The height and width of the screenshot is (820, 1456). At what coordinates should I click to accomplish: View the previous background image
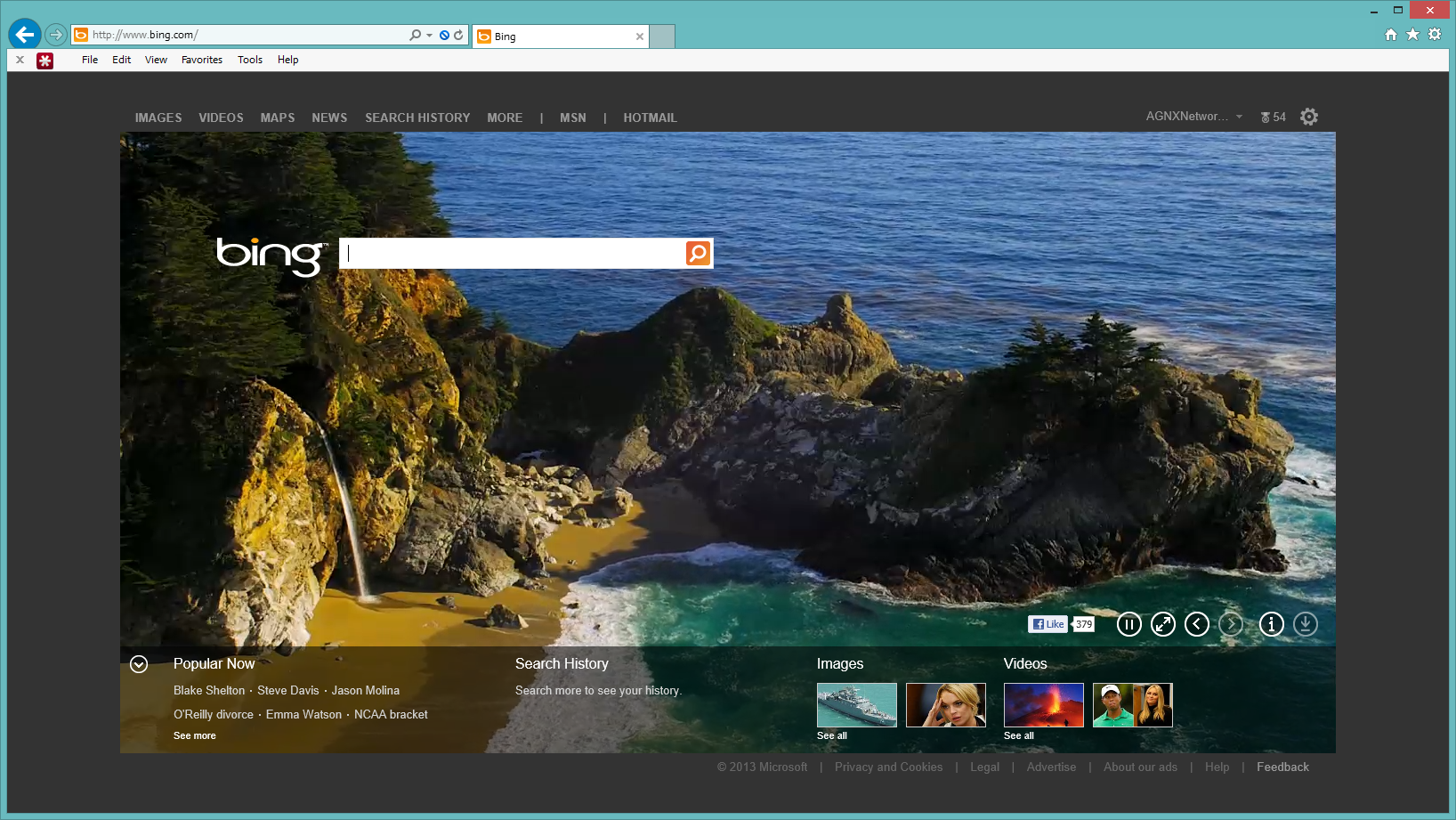coord(1196,624)
